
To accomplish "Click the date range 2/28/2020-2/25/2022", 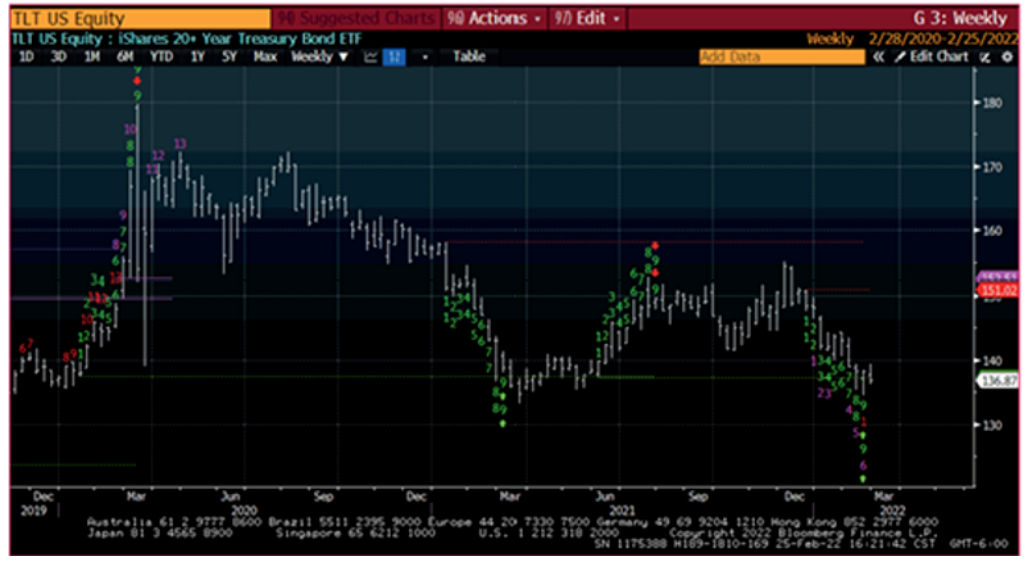I will [x=943, y=39].
